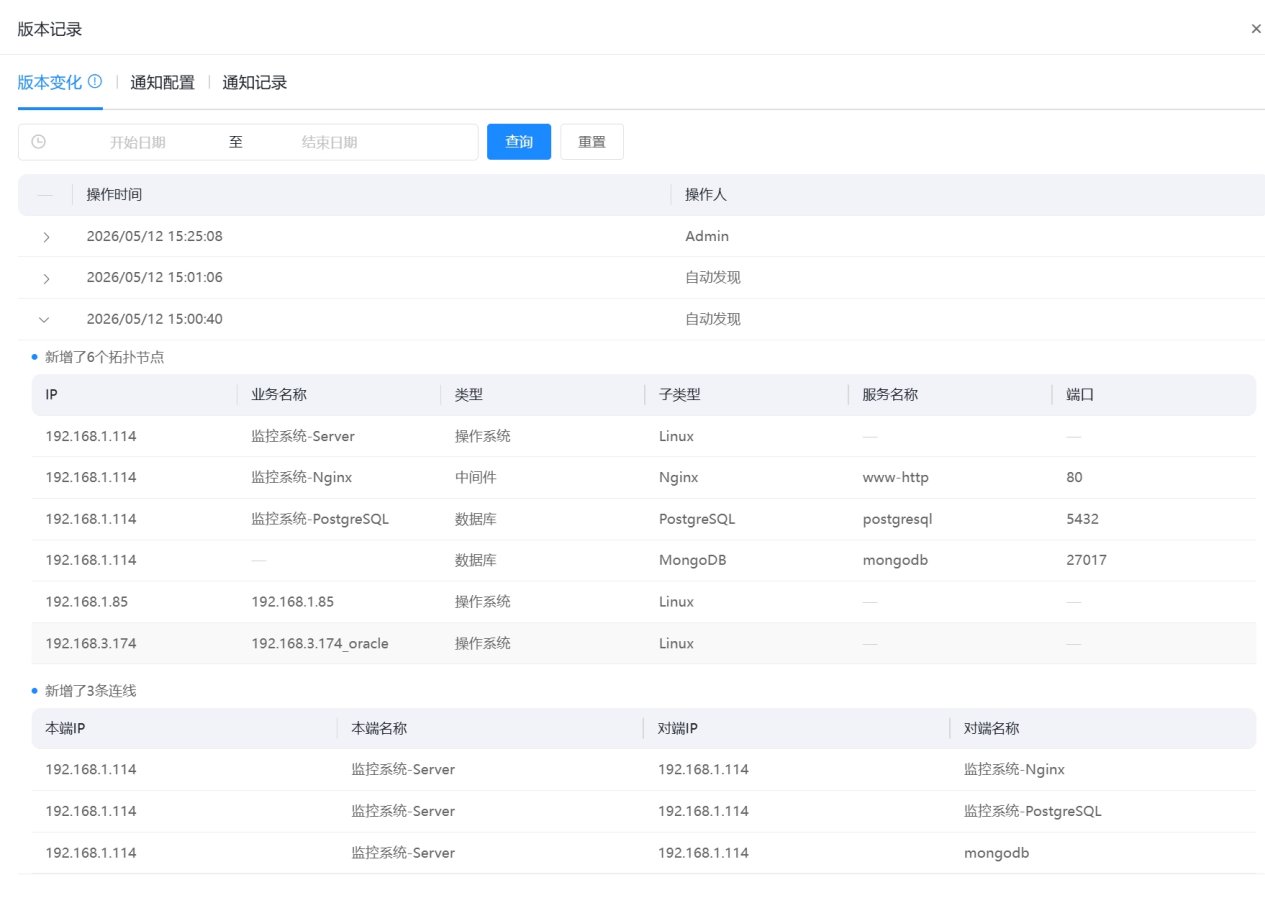Click the port 80 cell
This screenshot has height=898, width=1265.
[x=1075, y=478]
